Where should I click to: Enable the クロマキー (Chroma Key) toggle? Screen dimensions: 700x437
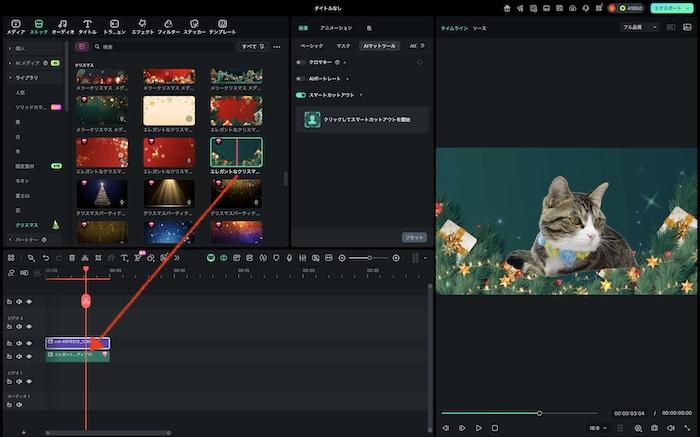pyautogui.click(x=301, y=62)
